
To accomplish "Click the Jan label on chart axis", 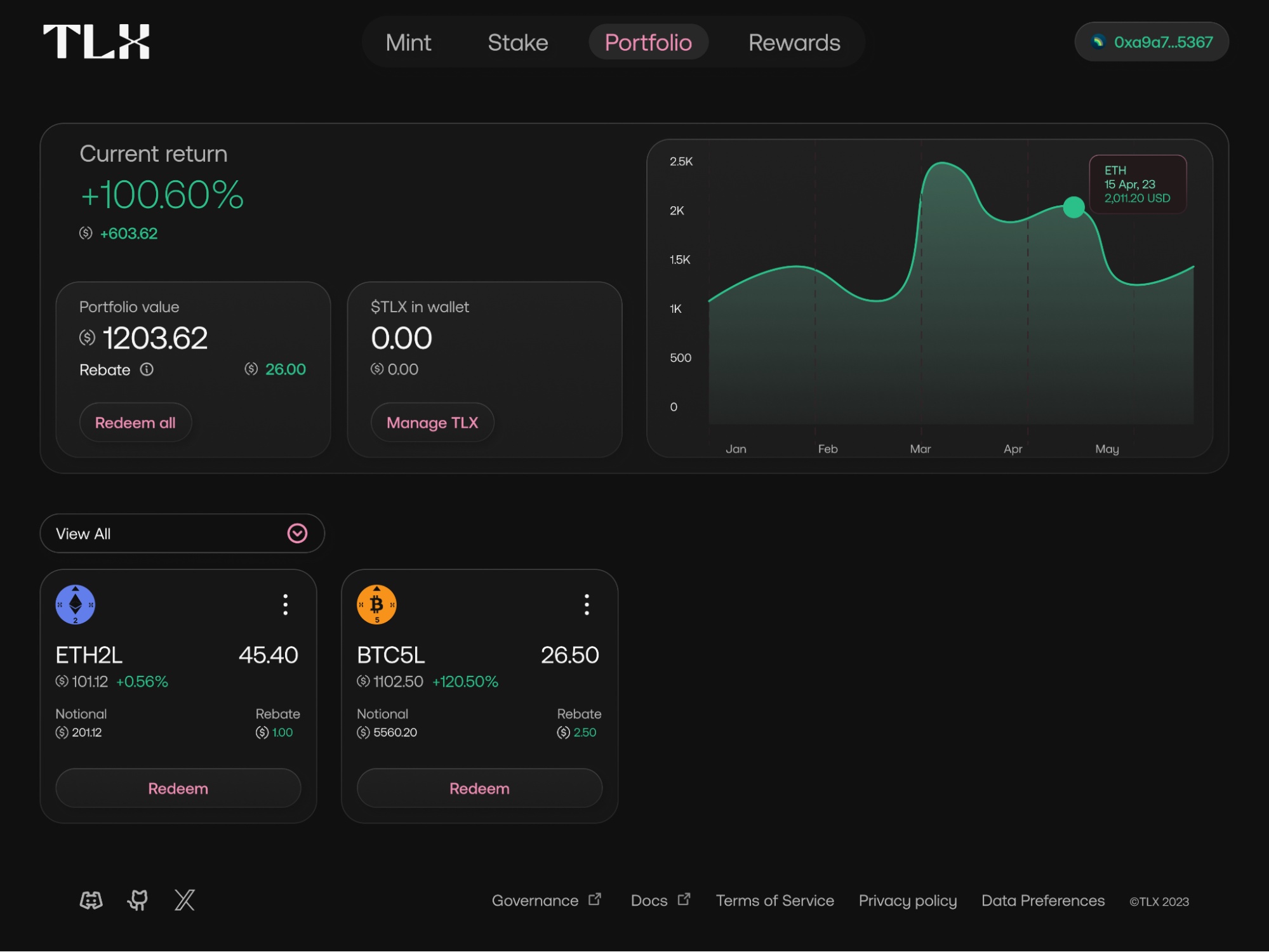I will pyautogui.click(x=736, y=449).
